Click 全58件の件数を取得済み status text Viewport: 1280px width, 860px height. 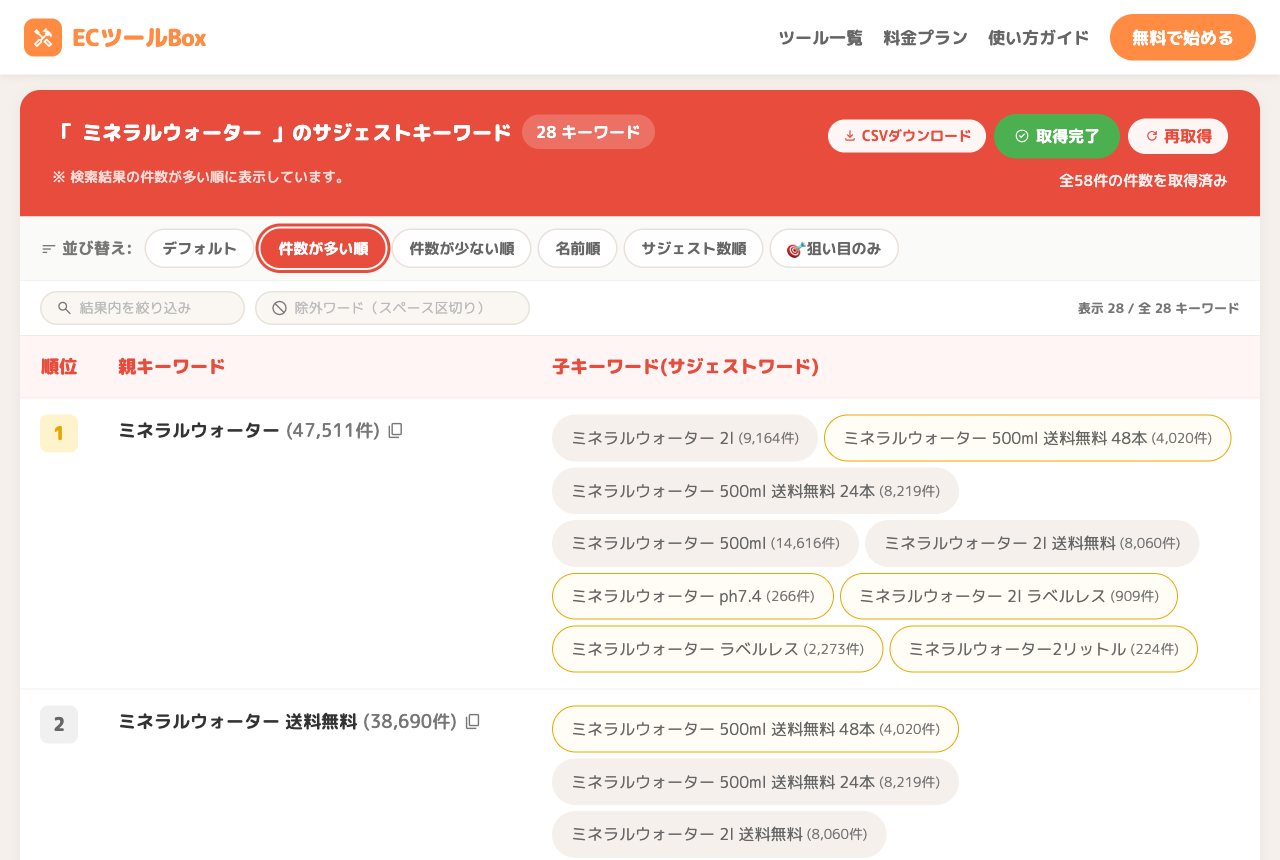[1143, 181]
